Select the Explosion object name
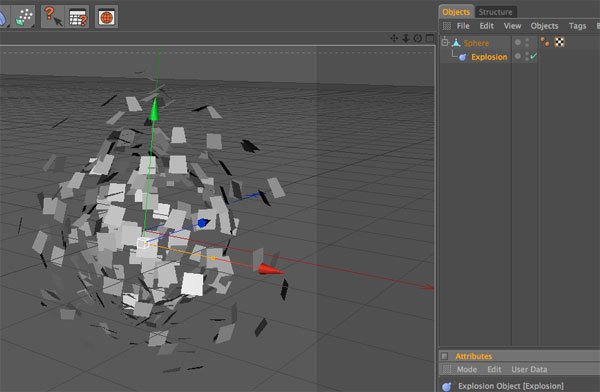The width and height of the screenshot is (600, 392). click(x=489, y=57)
